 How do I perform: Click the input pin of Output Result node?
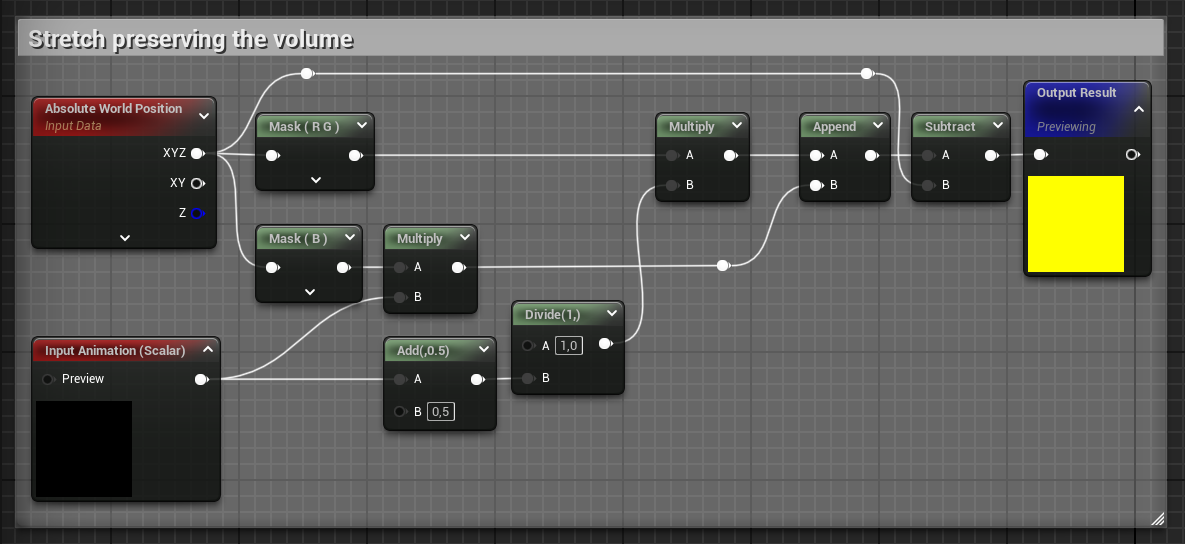point(1041,155)
